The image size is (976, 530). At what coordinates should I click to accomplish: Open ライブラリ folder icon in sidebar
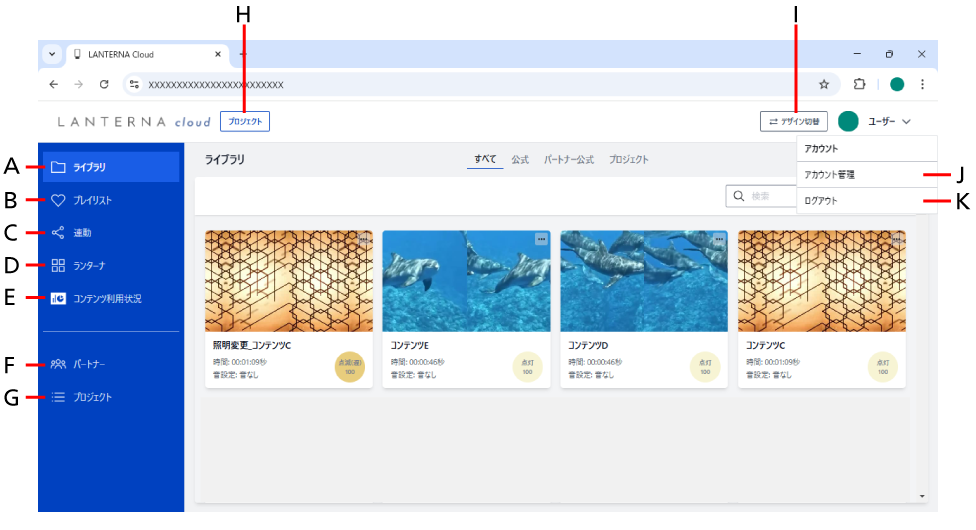tap(58, 167)
